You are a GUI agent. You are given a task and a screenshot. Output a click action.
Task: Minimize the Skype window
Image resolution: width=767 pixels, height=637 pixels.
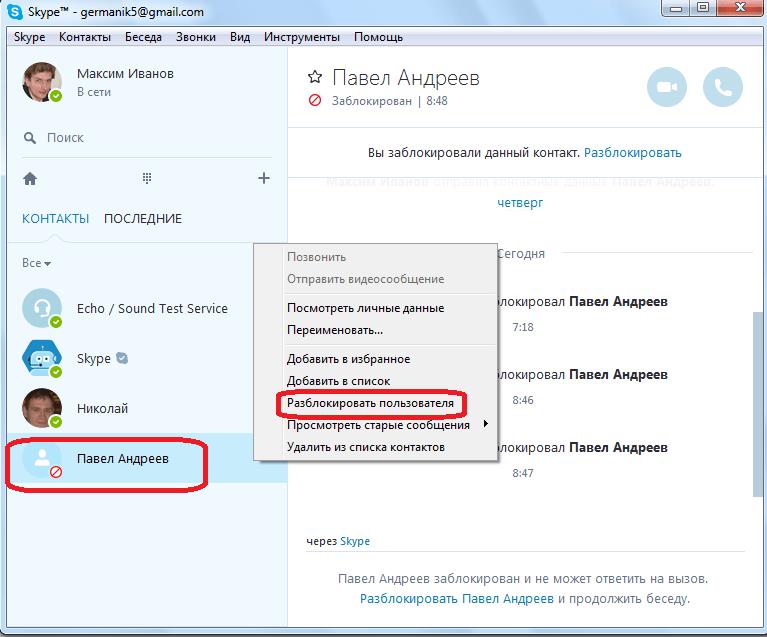[x=676, y=9]
